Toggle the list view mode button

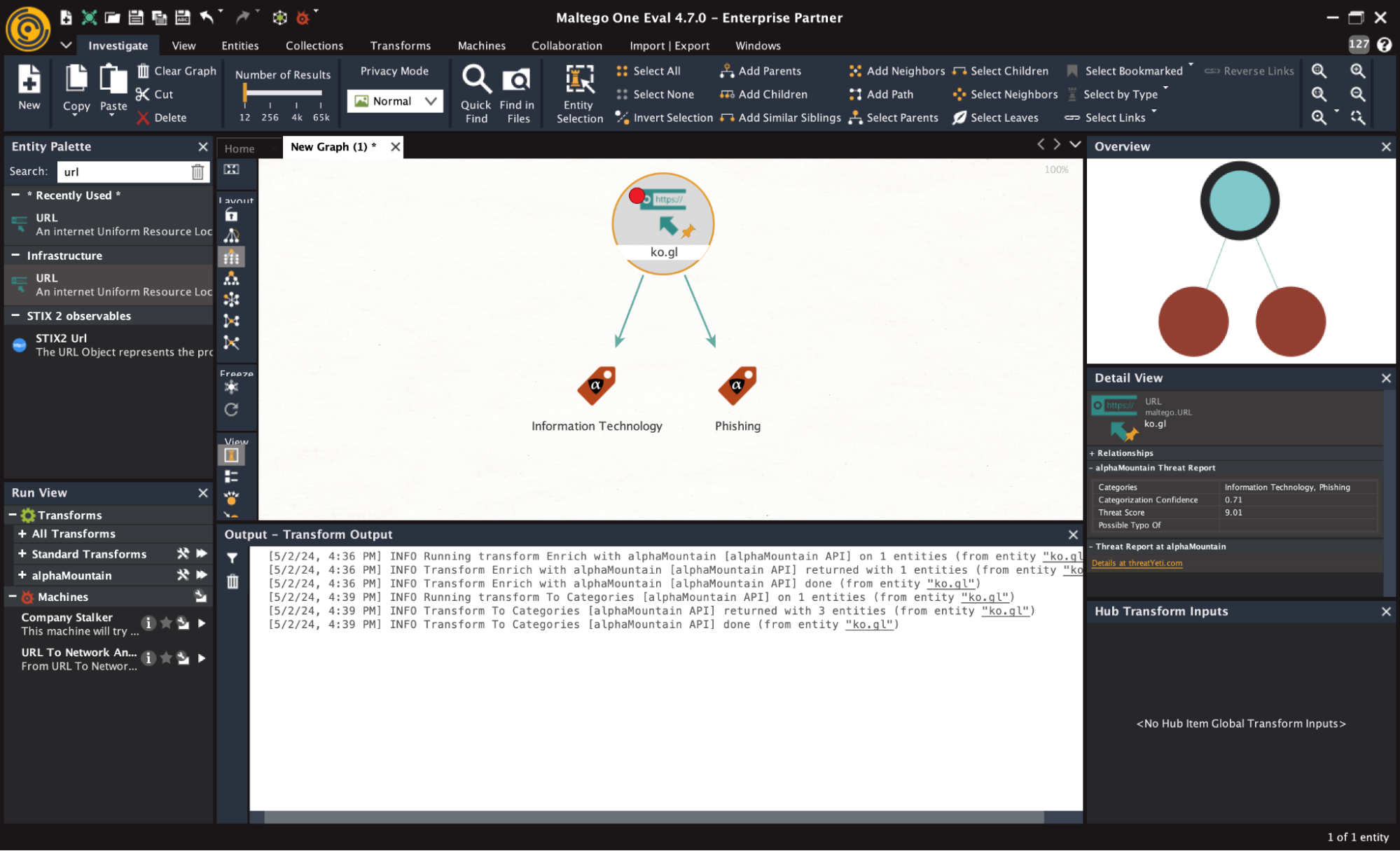(231, 477)
